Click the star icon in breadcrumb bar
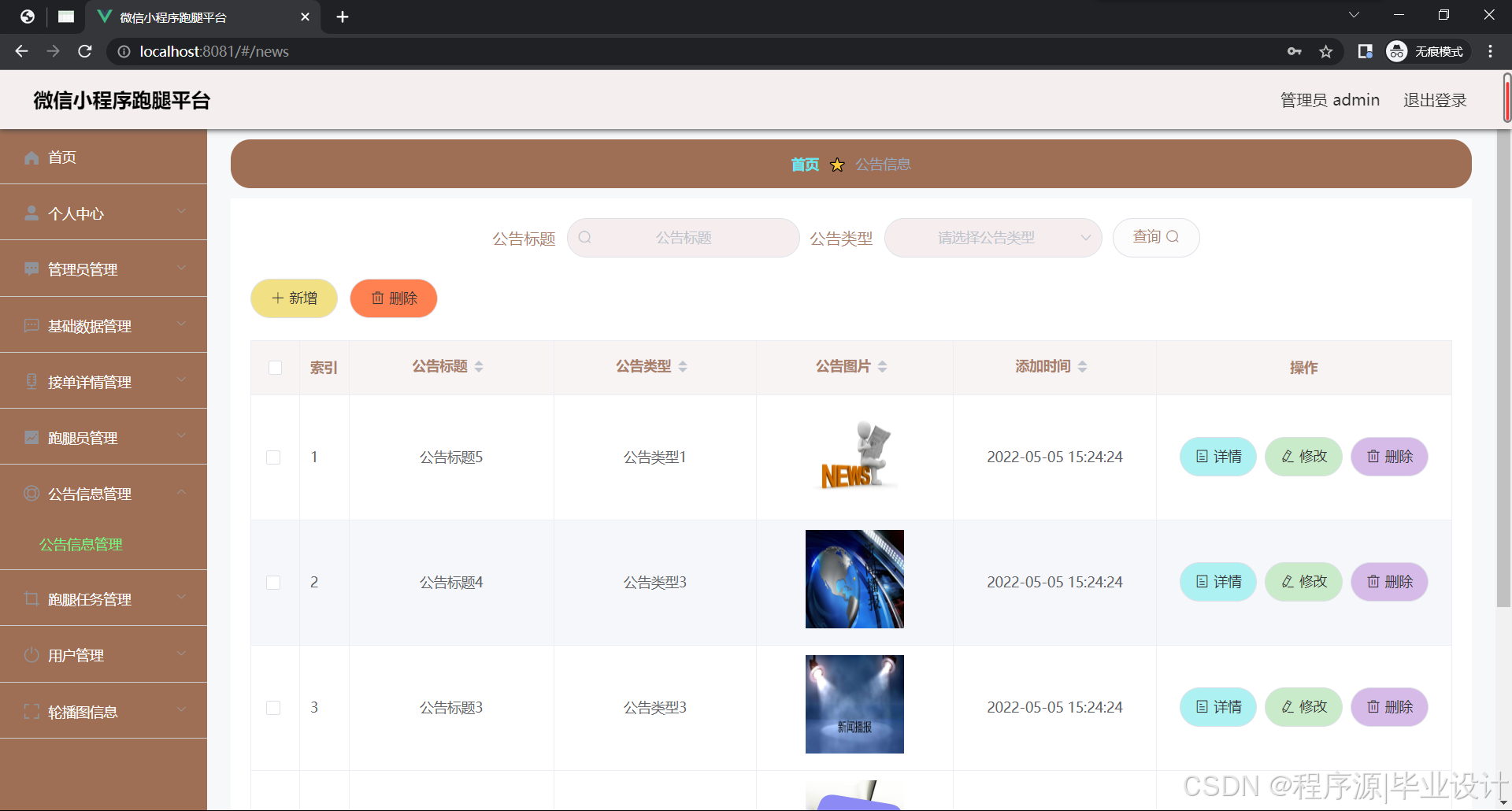The width and height of the screenshot is (1512, 811). (x=837, y=165)
